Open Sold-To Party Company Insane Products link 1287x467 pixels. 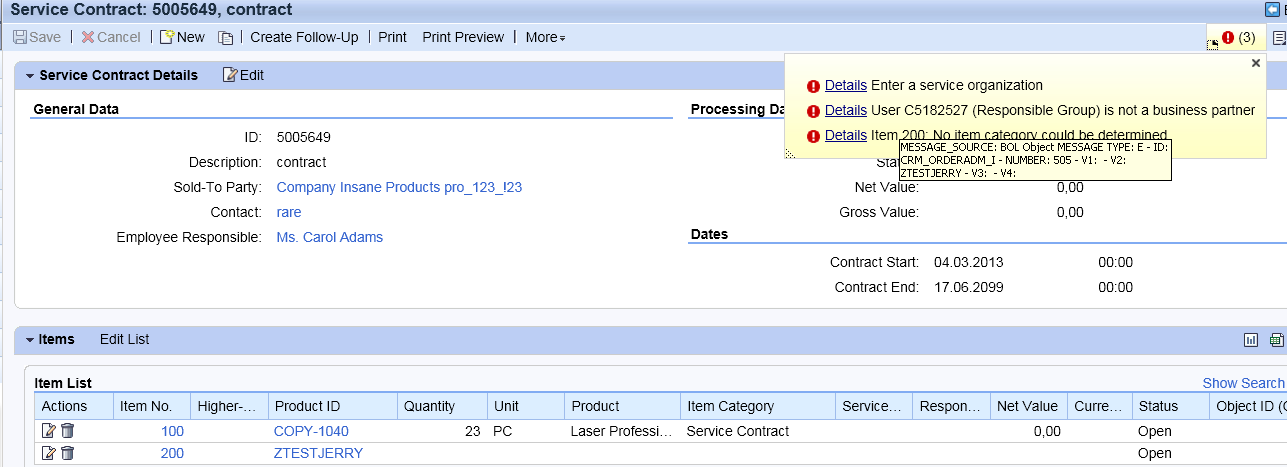(x=399, y=187)
